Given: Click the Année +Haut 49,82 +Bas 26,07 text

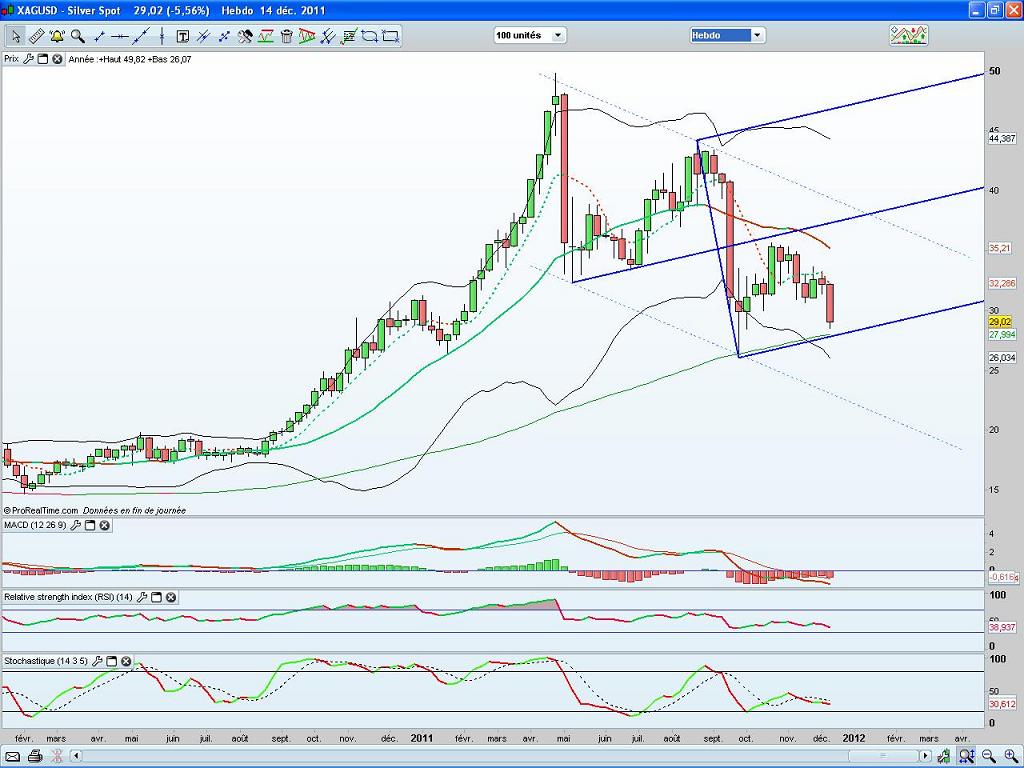Looking at the screenshot, I should (x=130, y=59).
